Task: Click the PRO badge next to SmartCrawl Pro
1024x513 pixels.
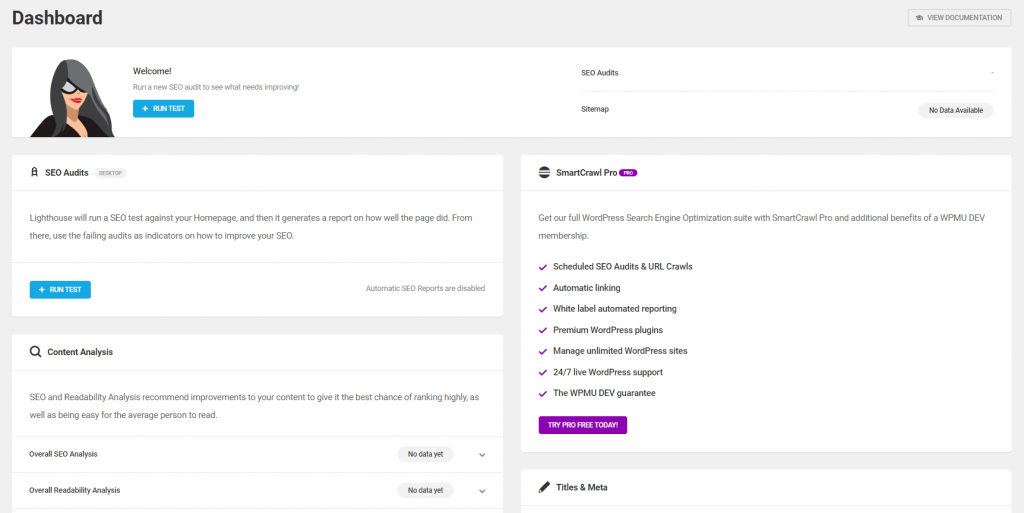Action: click(x=628, y=173)
